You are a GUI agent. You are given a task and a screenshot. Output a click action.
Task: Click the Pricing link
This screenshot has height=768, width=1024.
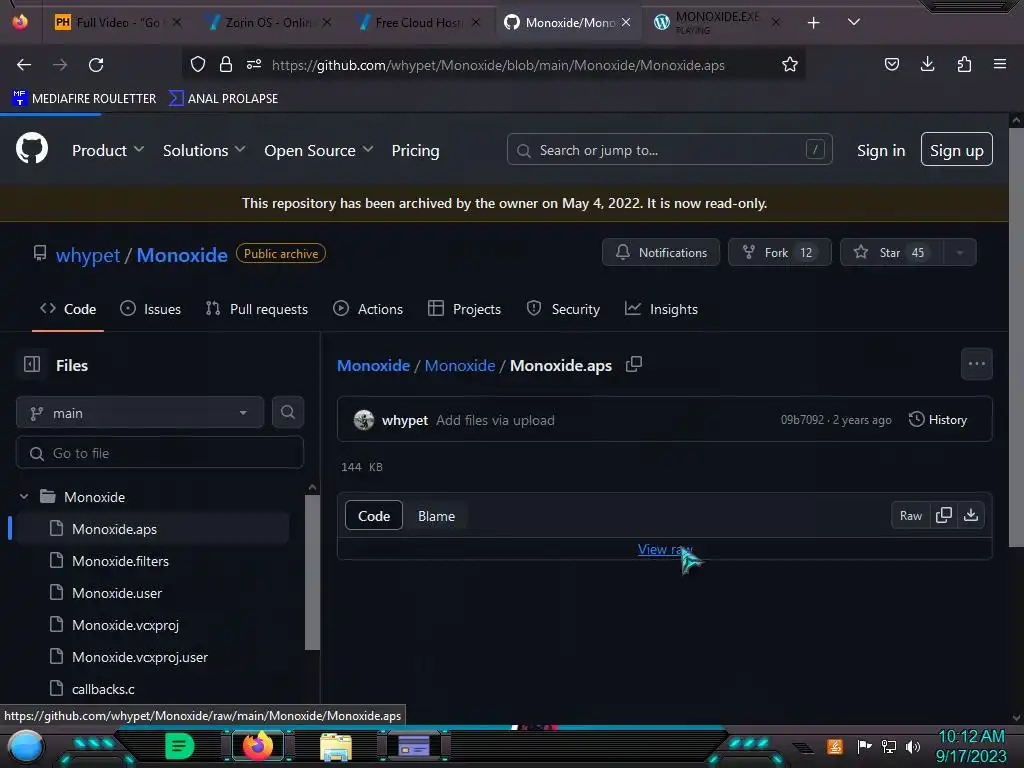(415, 150)
